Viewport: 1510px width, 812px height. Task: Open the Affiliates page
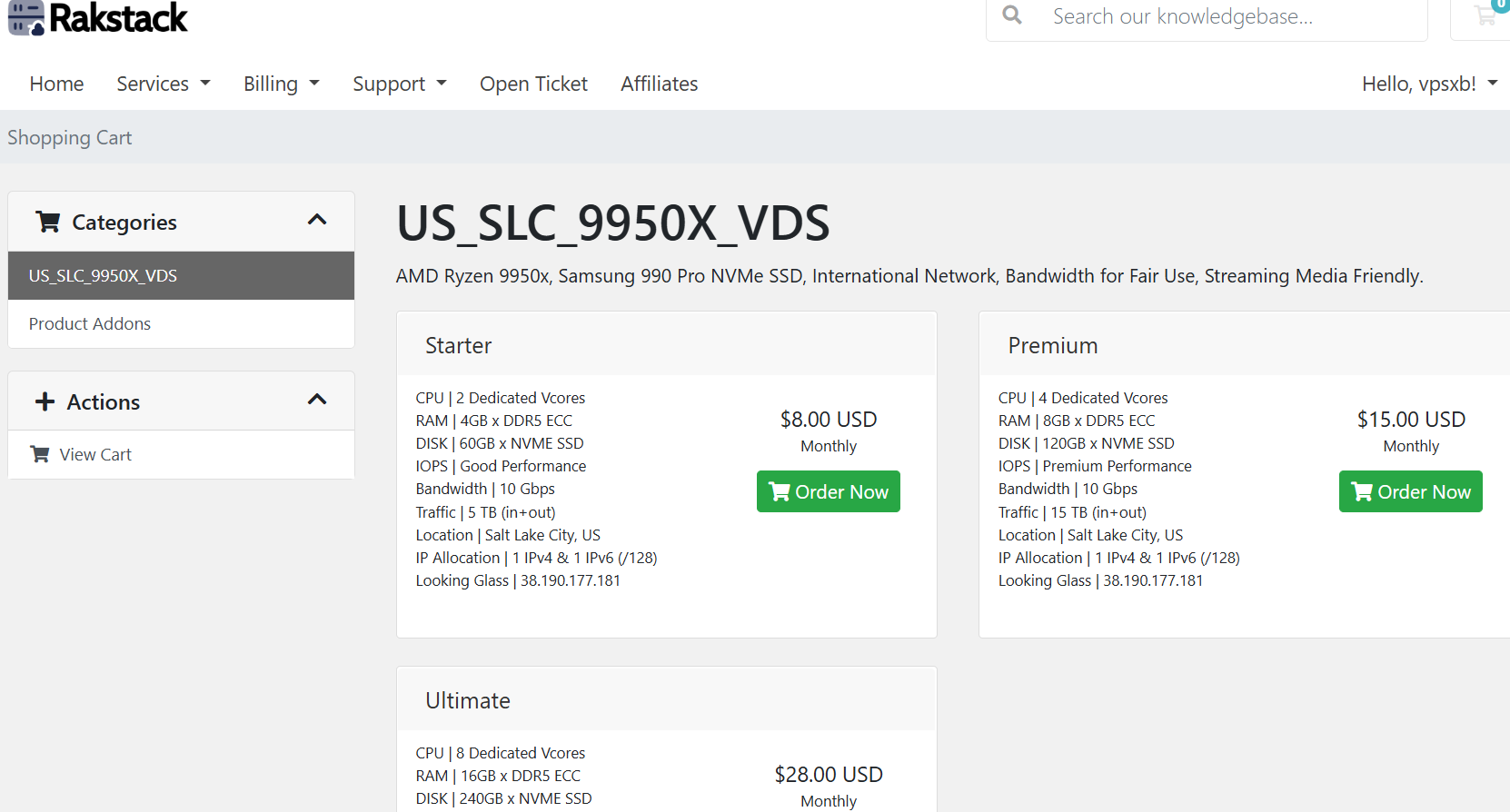pyautogui.click(x=659, y=84)
